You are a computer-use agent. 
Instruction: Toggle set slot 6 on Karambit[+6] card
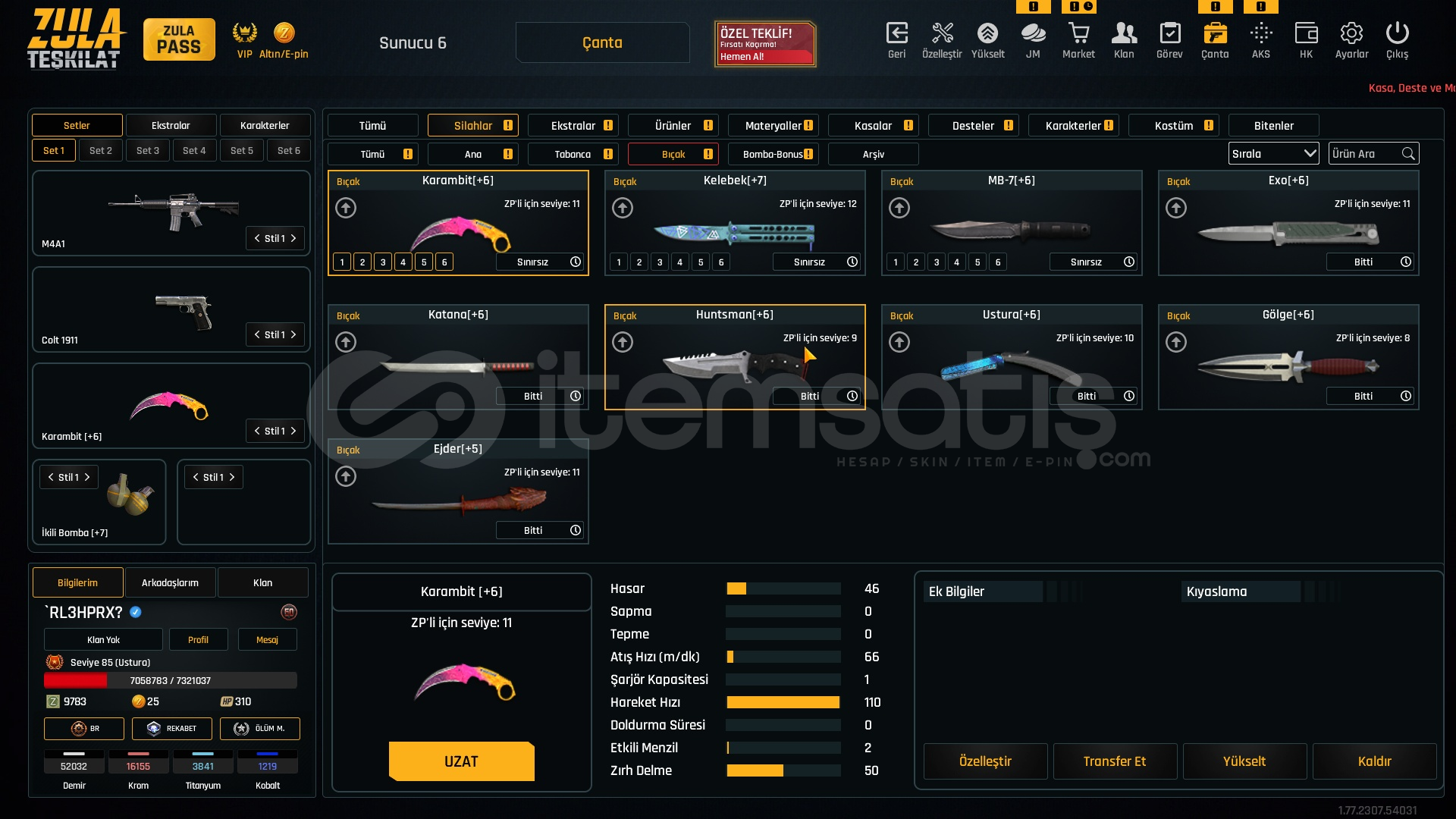(x=444, y=262)
